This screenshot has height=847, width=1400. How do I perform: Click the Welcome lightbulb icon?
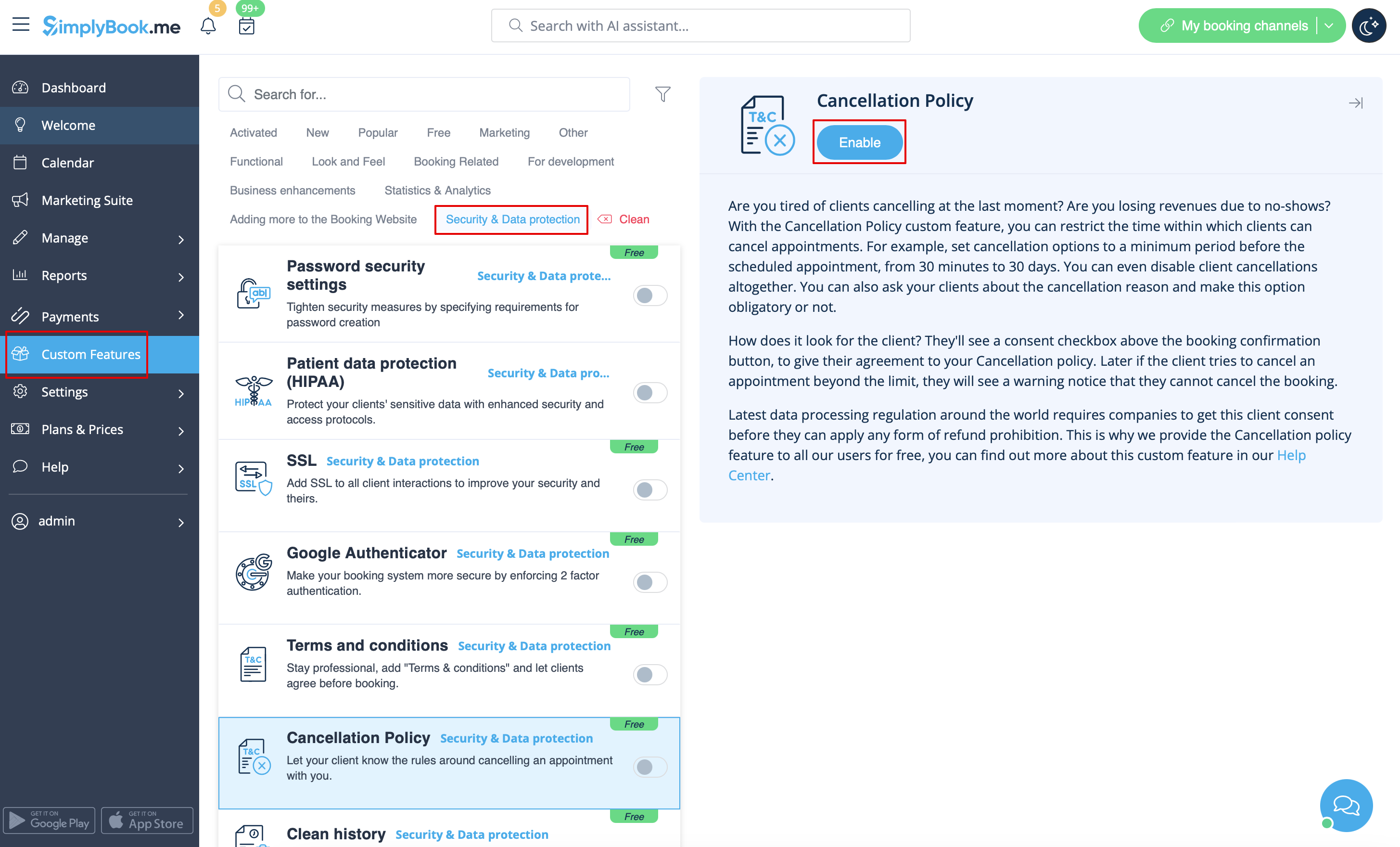[x=21, y=125]
